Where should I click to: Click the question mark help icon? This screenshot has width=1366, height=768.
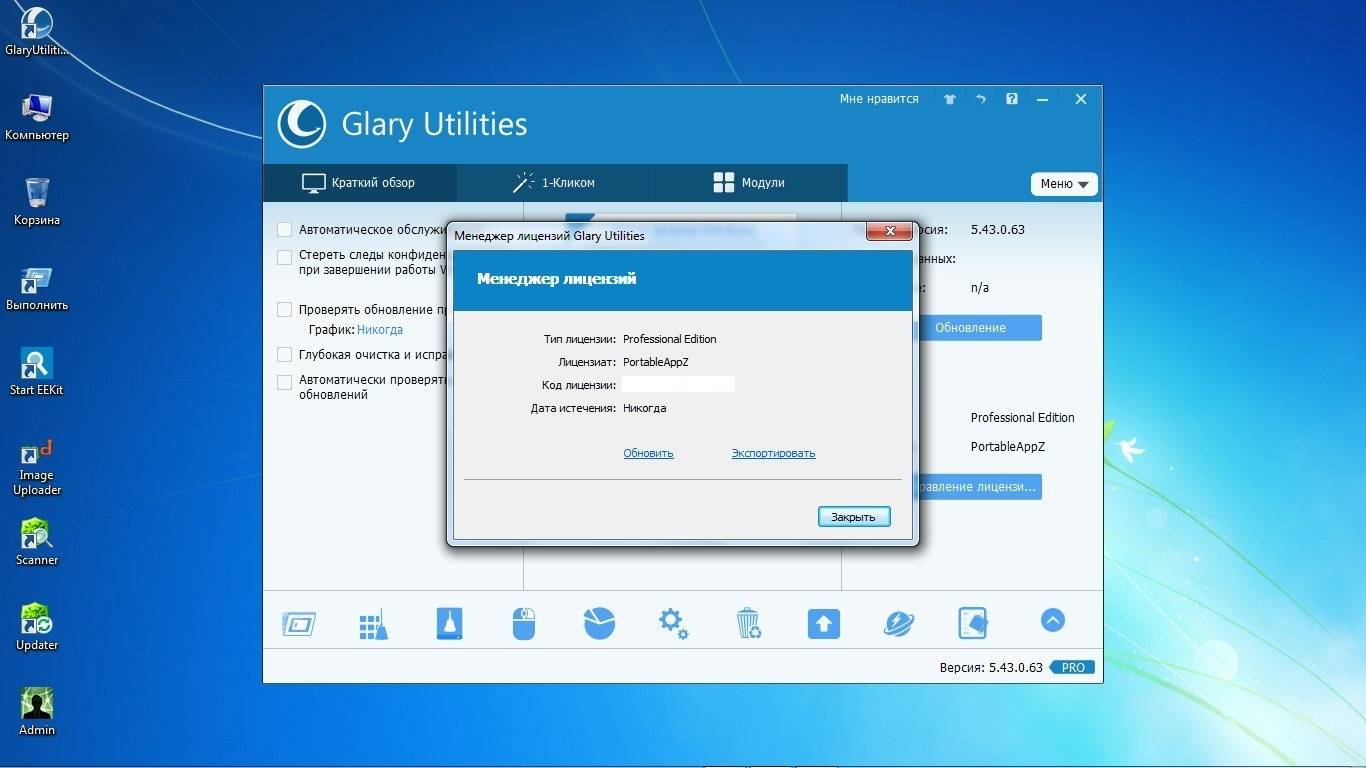(1012, 100)
